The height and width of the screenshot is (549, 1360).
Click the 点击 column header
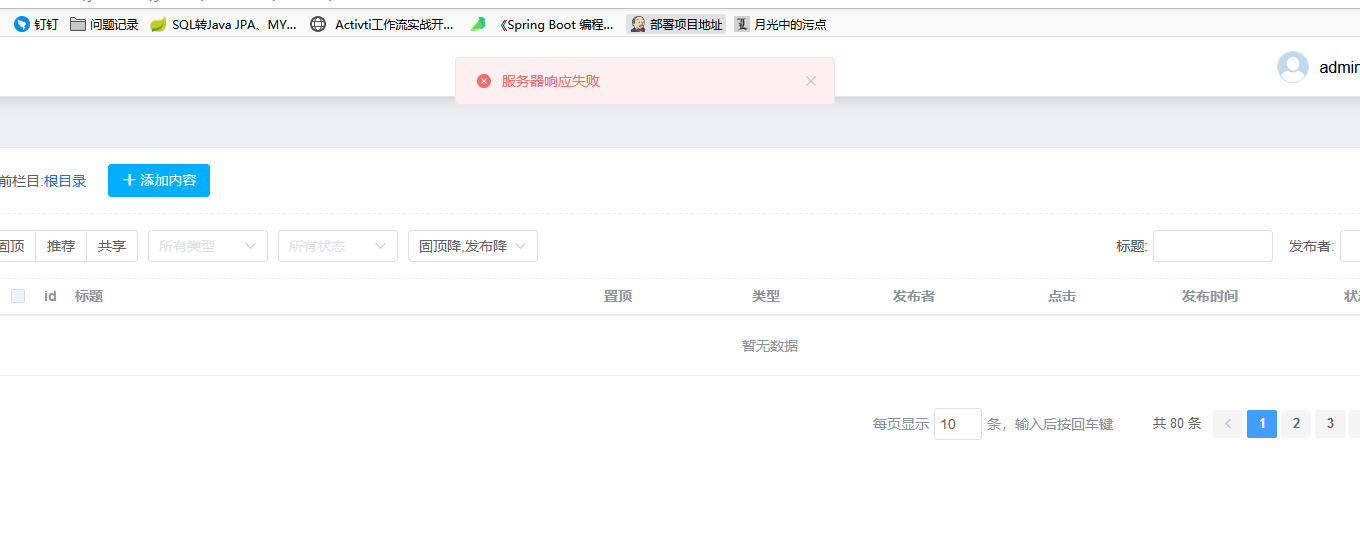1062,296
